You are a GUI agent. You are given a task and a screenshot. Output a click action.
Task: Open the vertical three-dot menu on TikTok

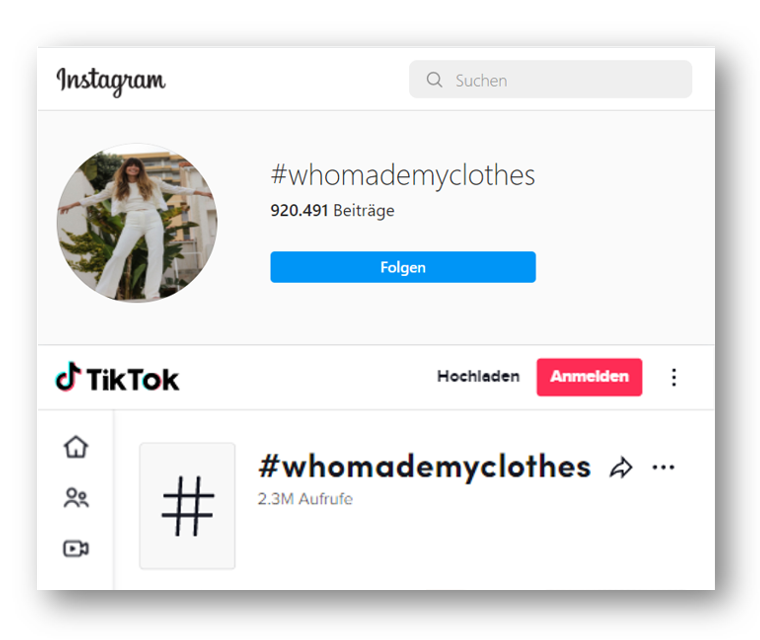(674, 377)
